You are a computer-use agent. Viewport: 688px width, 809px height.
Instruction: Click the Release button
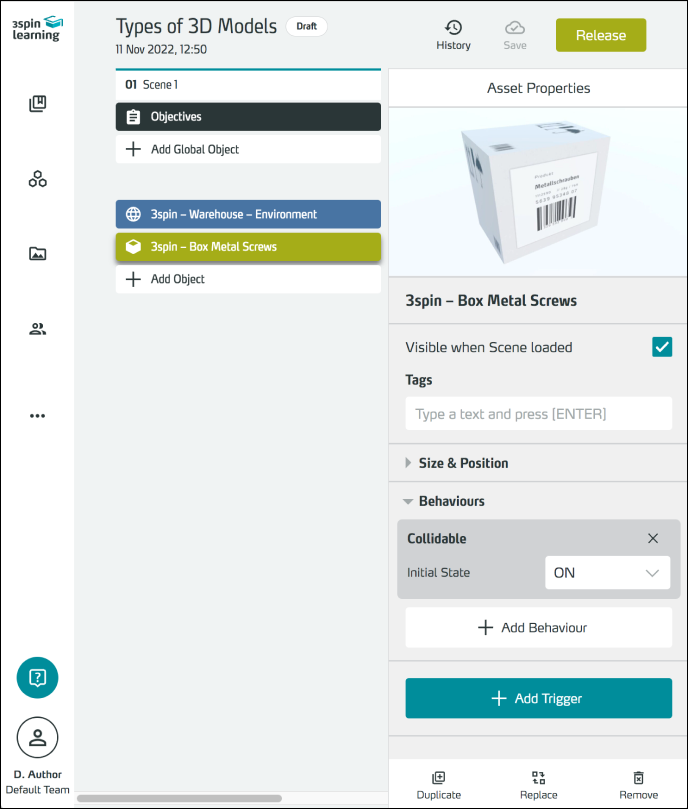tap(601, 35)
